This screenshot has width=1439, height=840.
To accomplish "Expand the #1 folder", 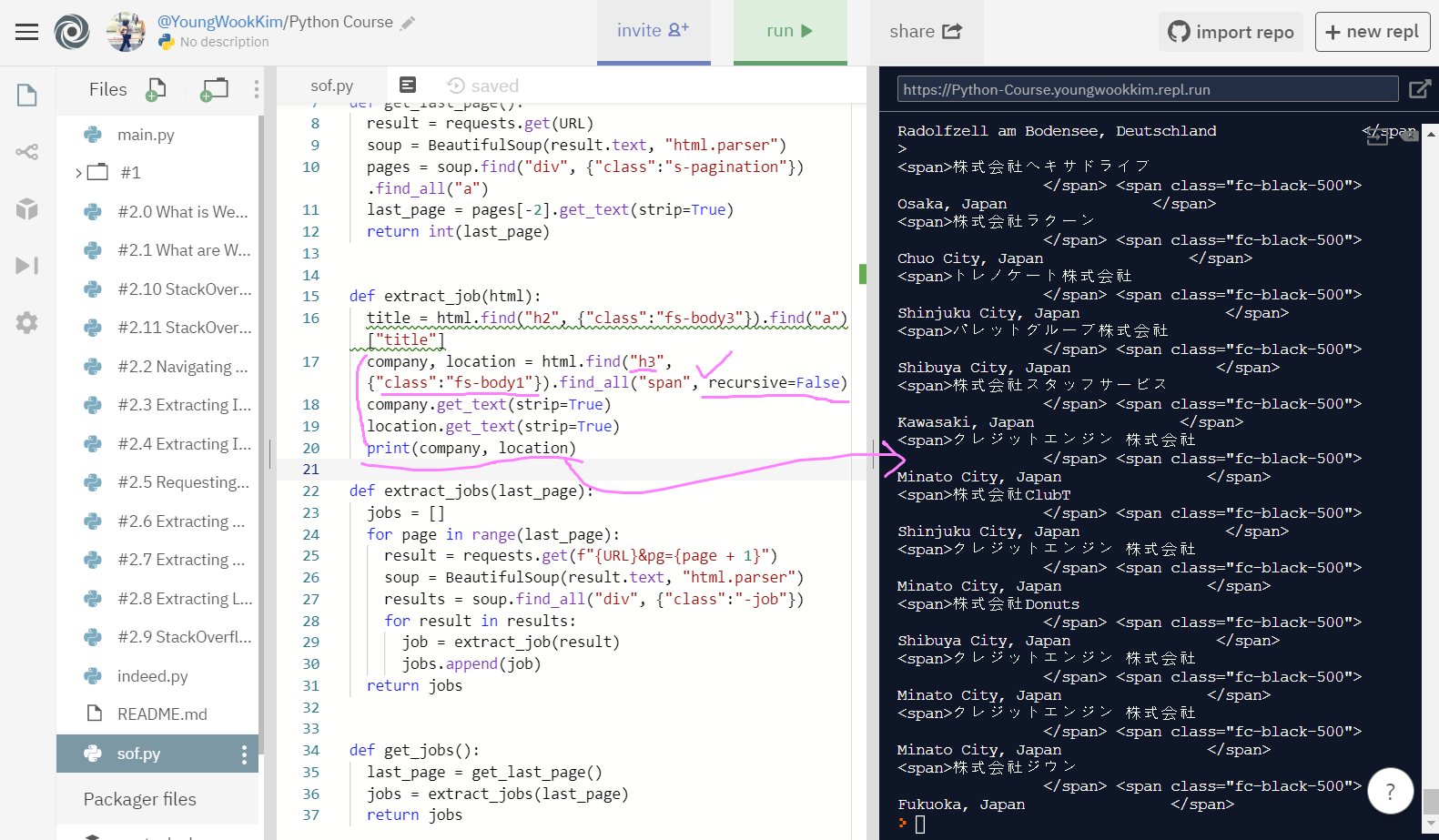I will click(79, 173).
